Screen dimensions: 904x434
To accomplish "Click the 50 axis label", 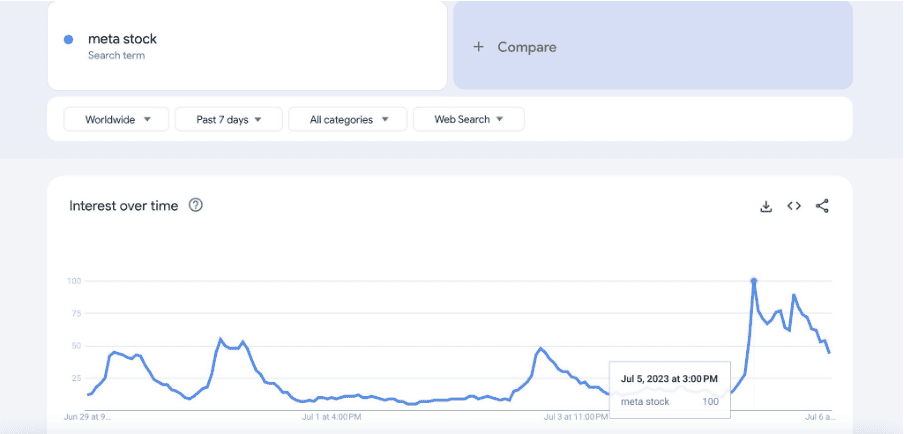I will pos(77,346).
